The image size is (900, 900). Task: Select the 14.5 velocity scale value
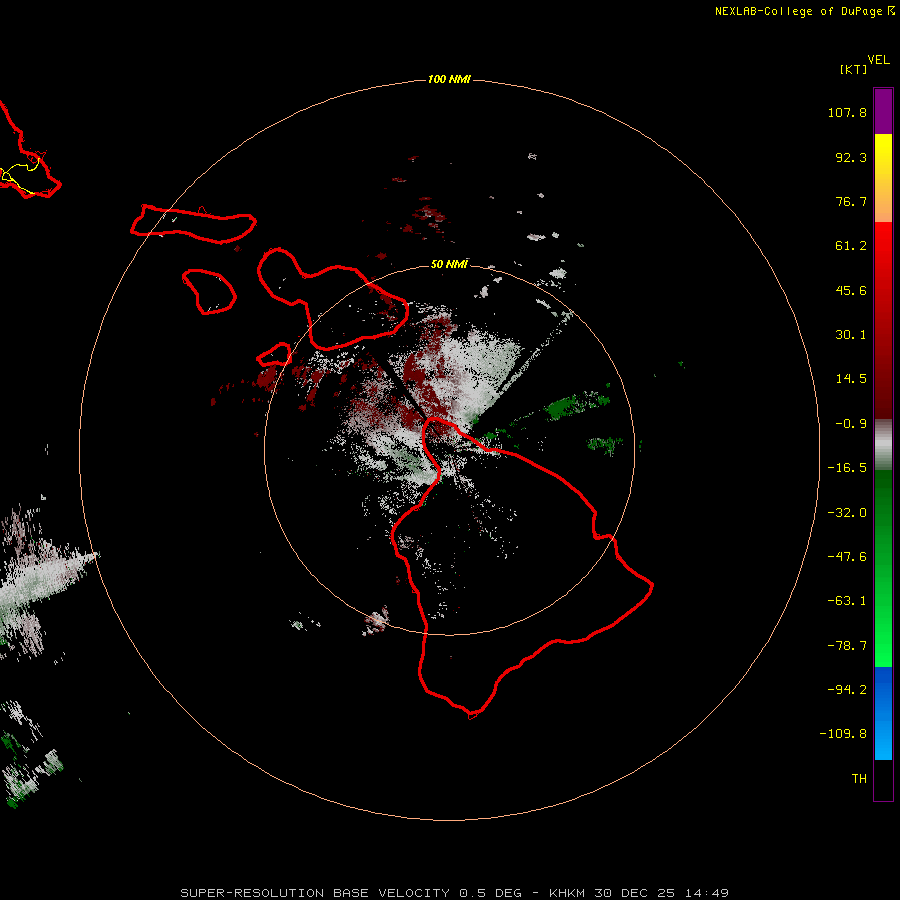(x=851, y=379)
